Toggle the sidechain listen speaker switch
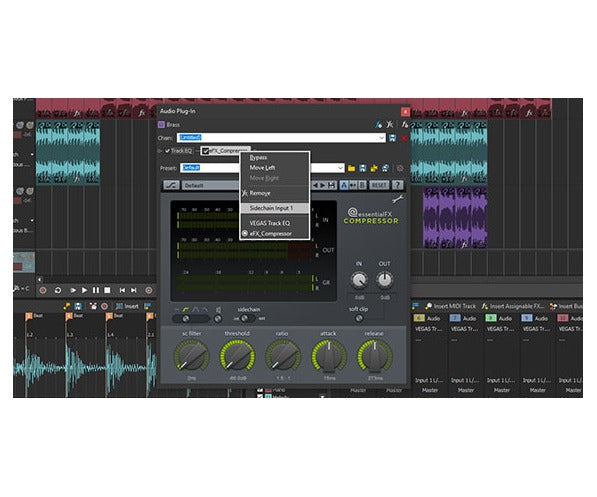Viewport: 597px width, 497px height. point(218,318)
